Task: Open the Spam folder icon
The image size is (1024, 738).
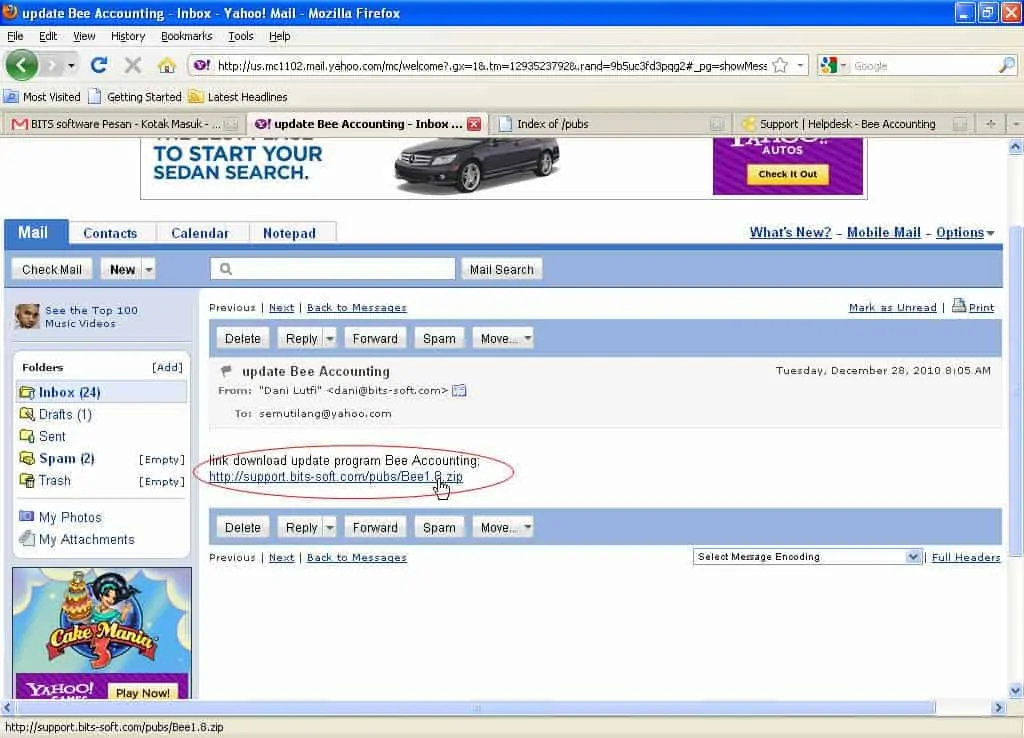Action: pos(27,458)
